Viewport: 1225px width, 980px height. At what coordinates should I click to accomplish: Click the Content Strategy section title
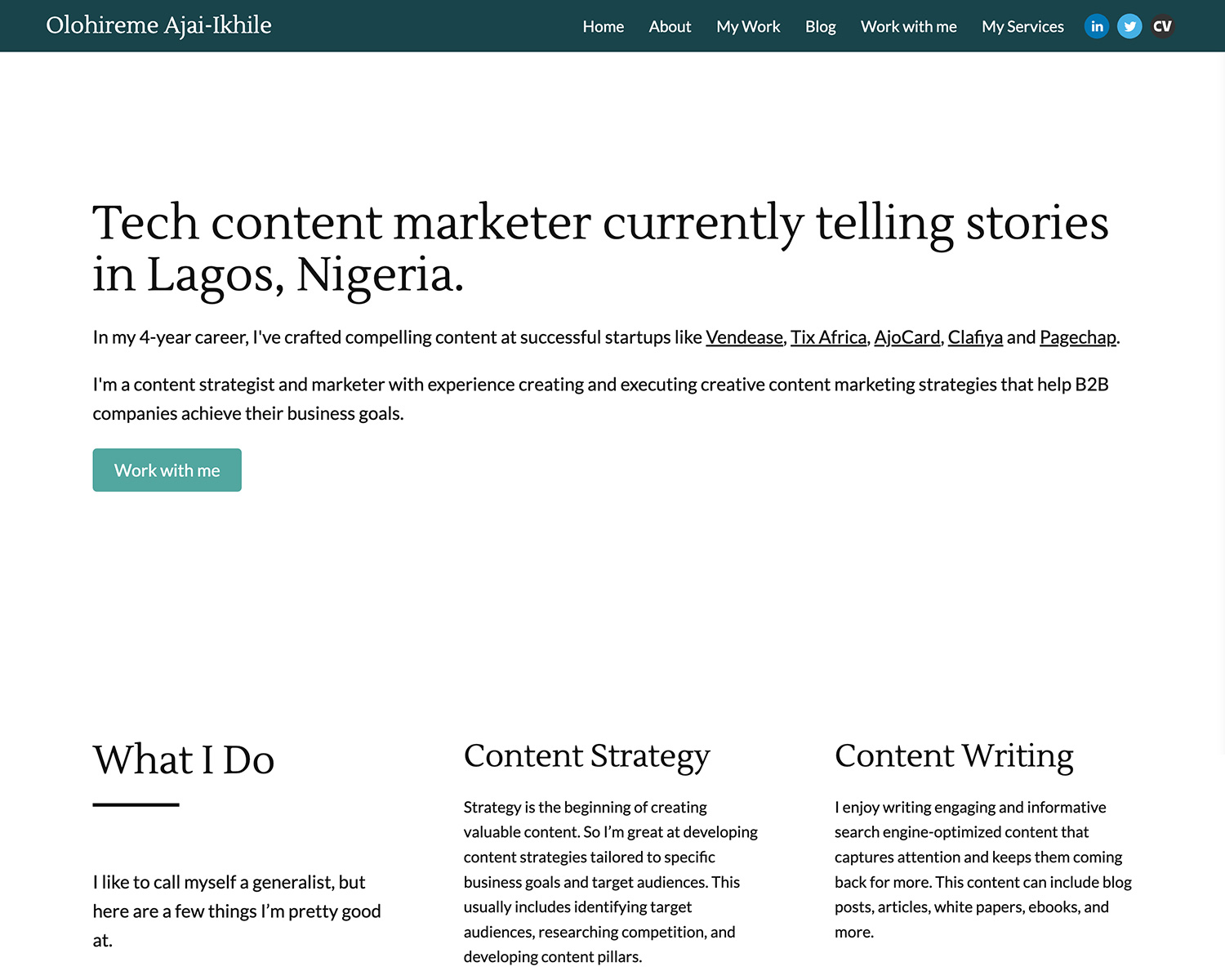tap(586, 756)
